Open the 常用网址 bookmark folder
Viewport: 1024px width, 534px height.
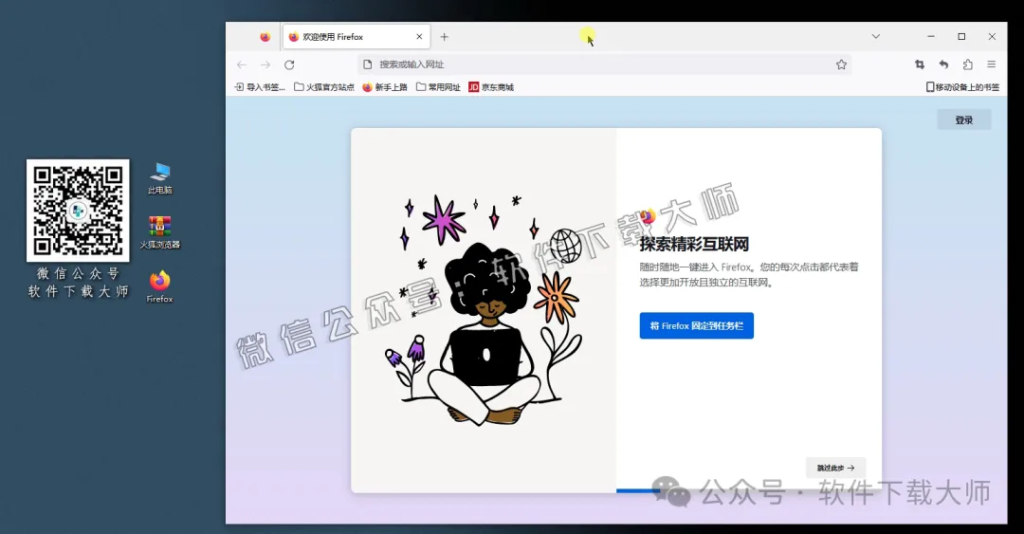point(438,87)
